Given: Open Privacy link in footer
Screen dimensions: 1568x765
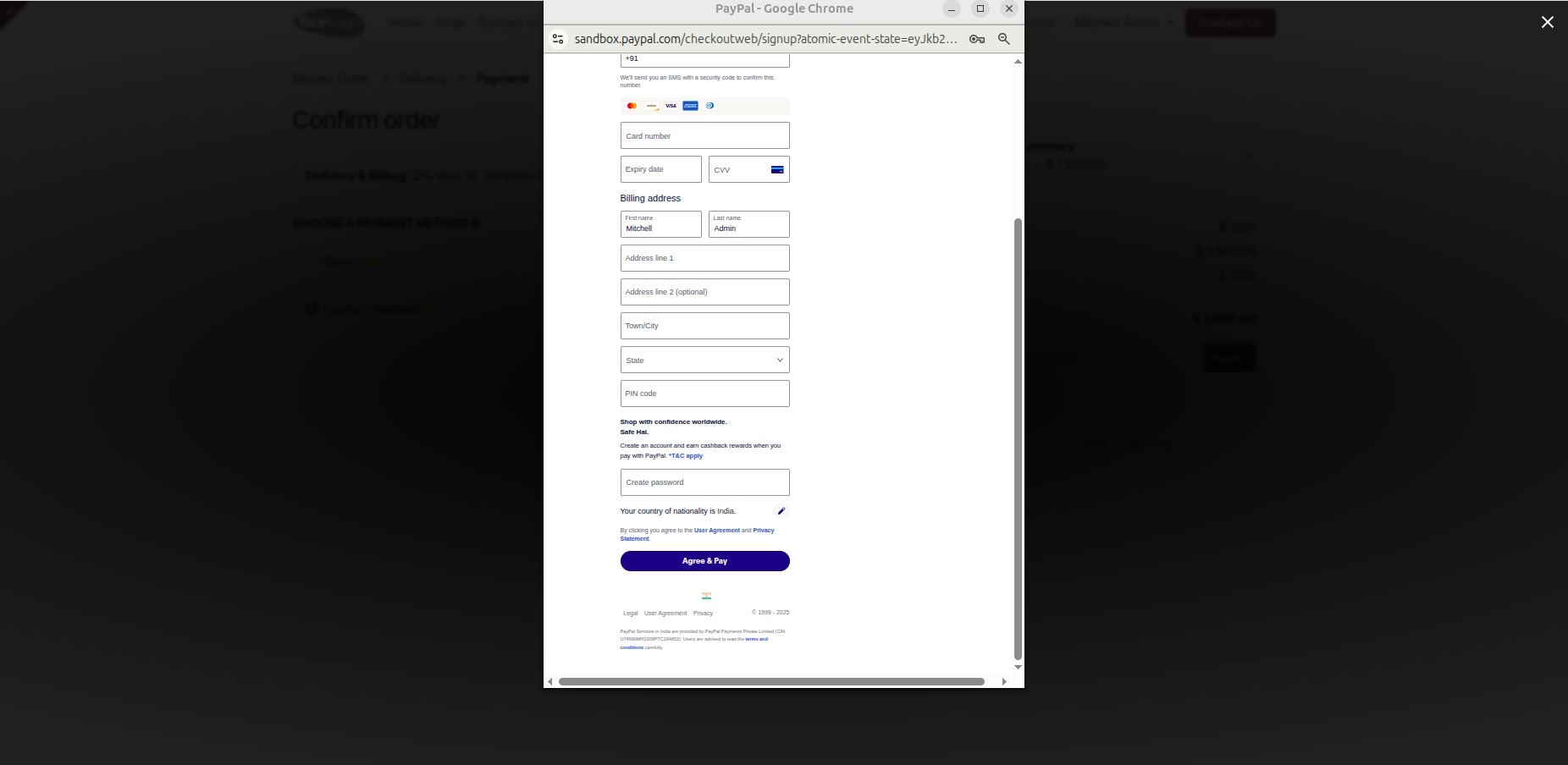Looking at the screenshot, I should pos(704,614).
